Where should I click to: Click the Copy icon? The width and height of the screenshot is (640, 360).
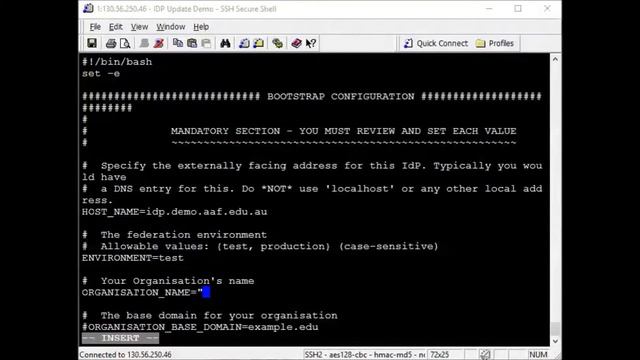pyautogui.click(x=178, y=43)
